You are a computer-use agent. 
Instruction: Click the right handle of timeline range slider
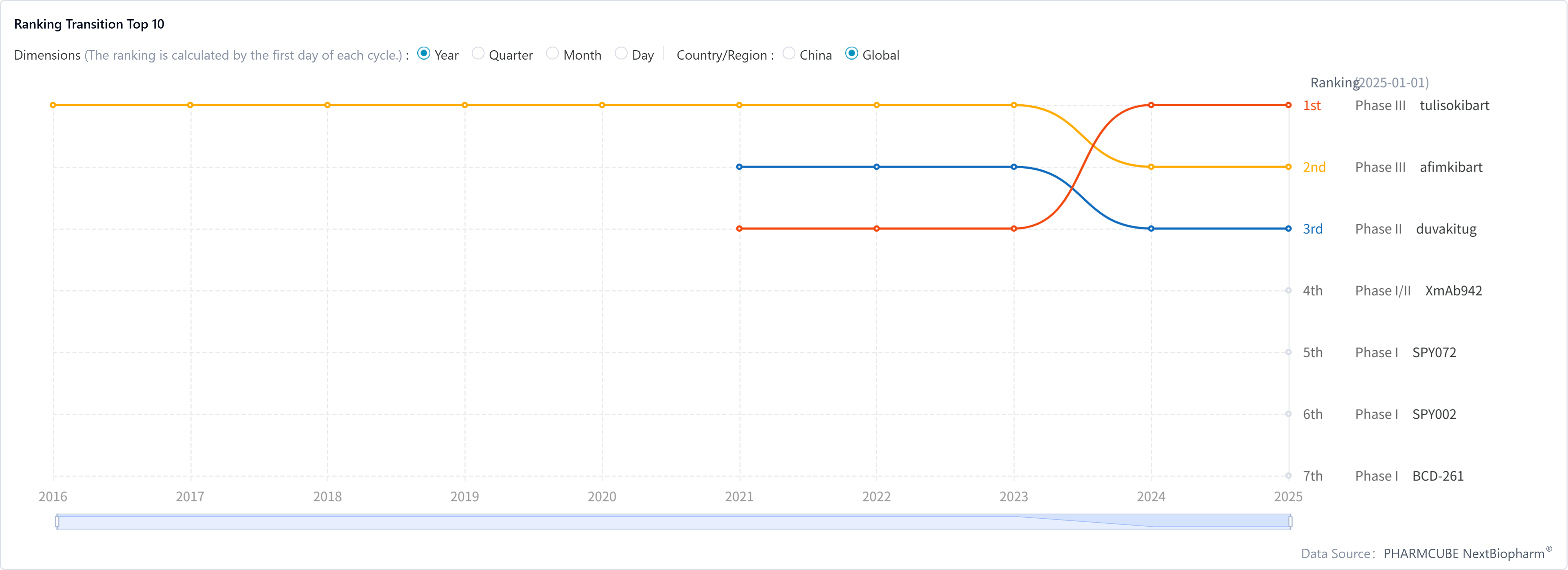tap(1290, 521)
